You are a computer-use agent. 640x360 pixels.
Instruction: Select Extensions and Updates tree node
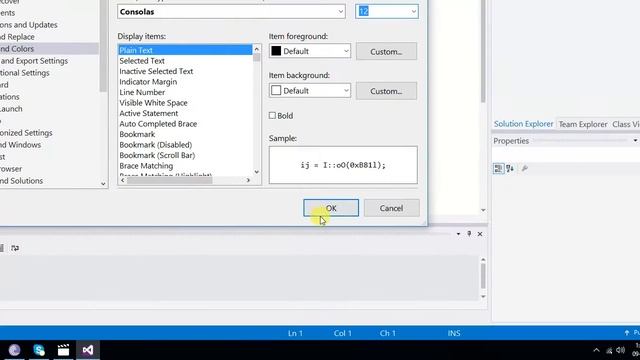point(29,25)
